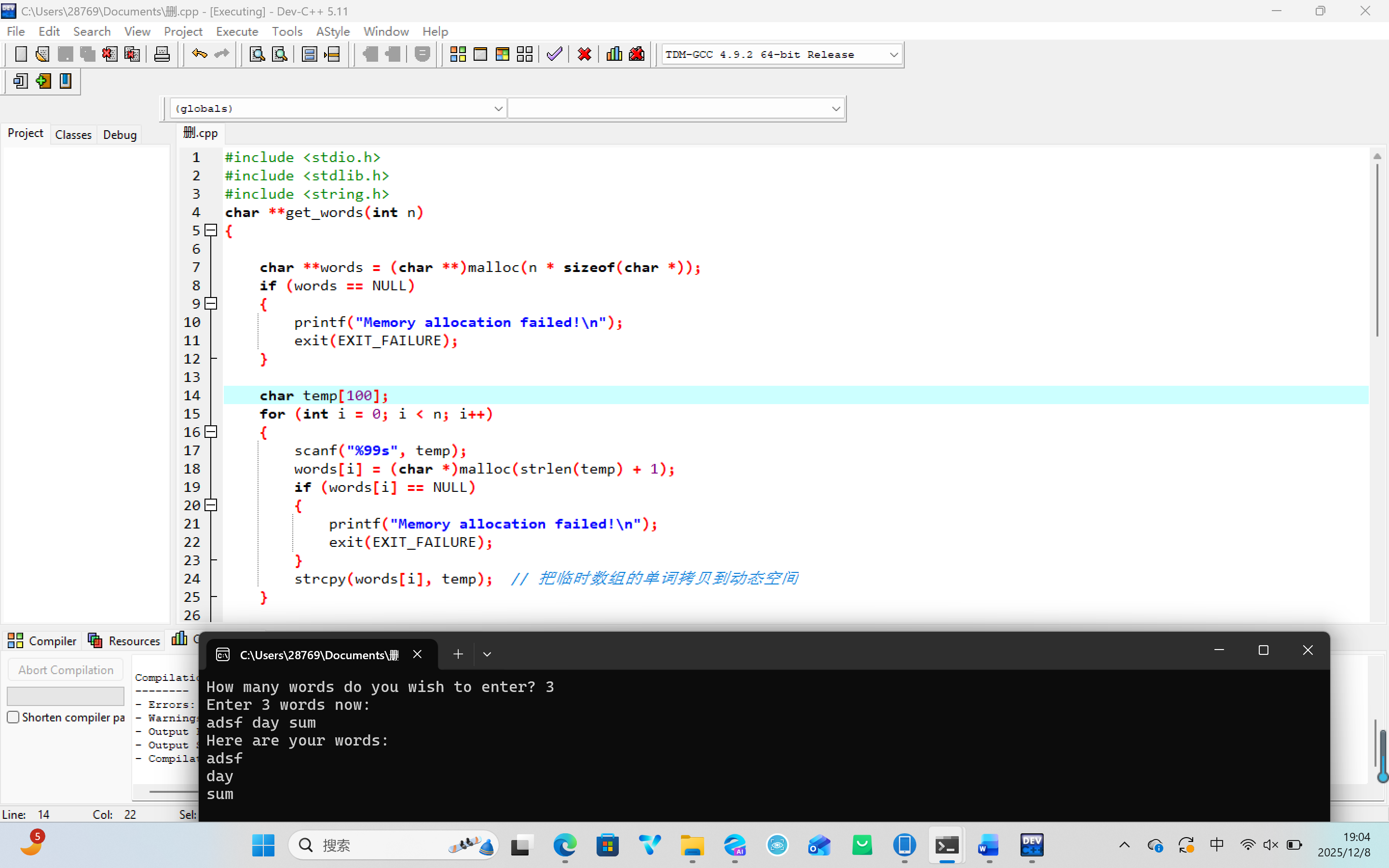
Task: Click the Undo arrow icon
Action: [199, 54]
